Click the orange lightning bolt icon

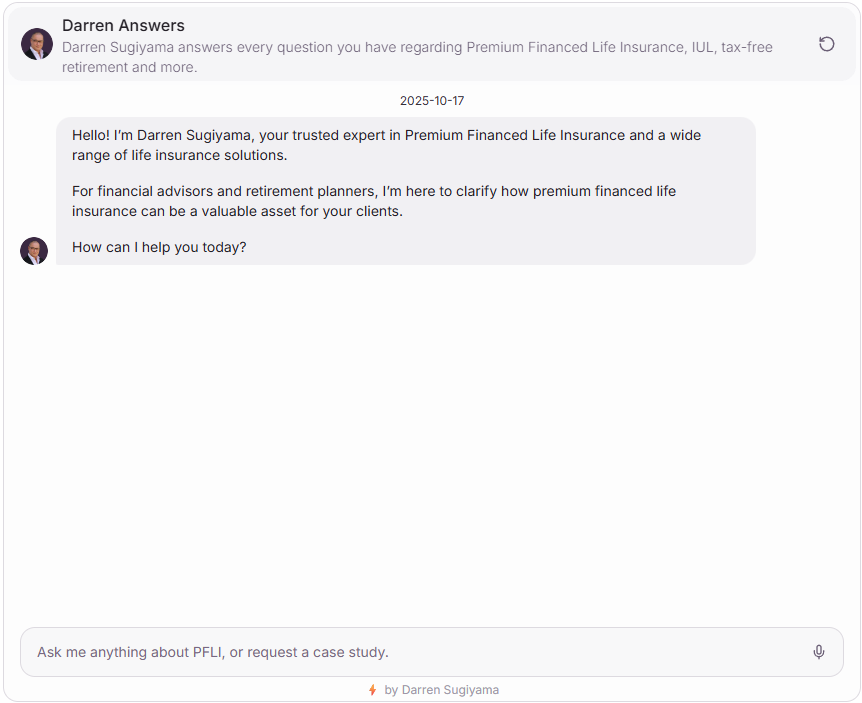pyautogui.click(x=372, y=690)
